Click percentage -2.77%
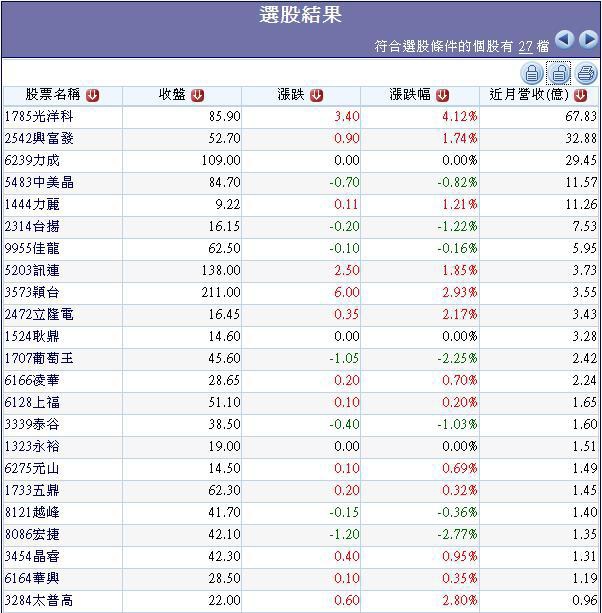This screenshot has height=613, width=602. click(457, 534)
